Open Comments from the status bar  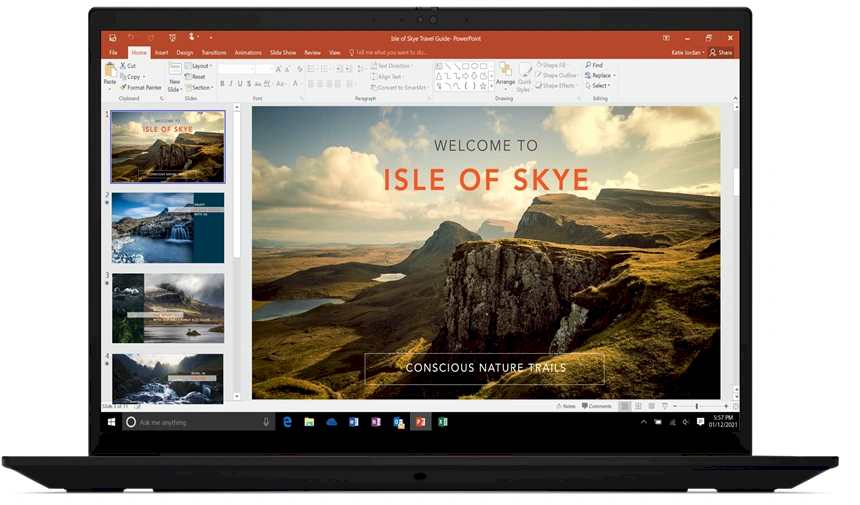pyautogui.click(x=597, y=406)
